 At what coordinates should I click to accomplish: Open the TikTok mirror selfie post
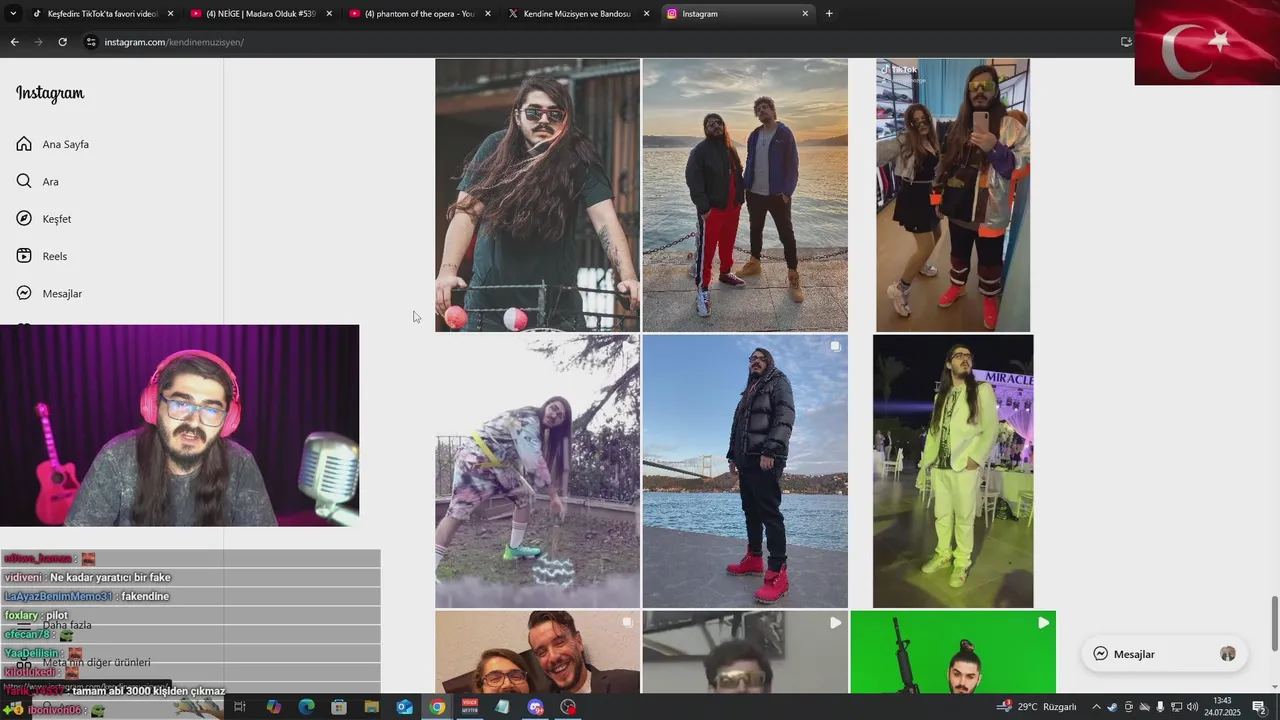pyautogui.click(x=953, y=195)
